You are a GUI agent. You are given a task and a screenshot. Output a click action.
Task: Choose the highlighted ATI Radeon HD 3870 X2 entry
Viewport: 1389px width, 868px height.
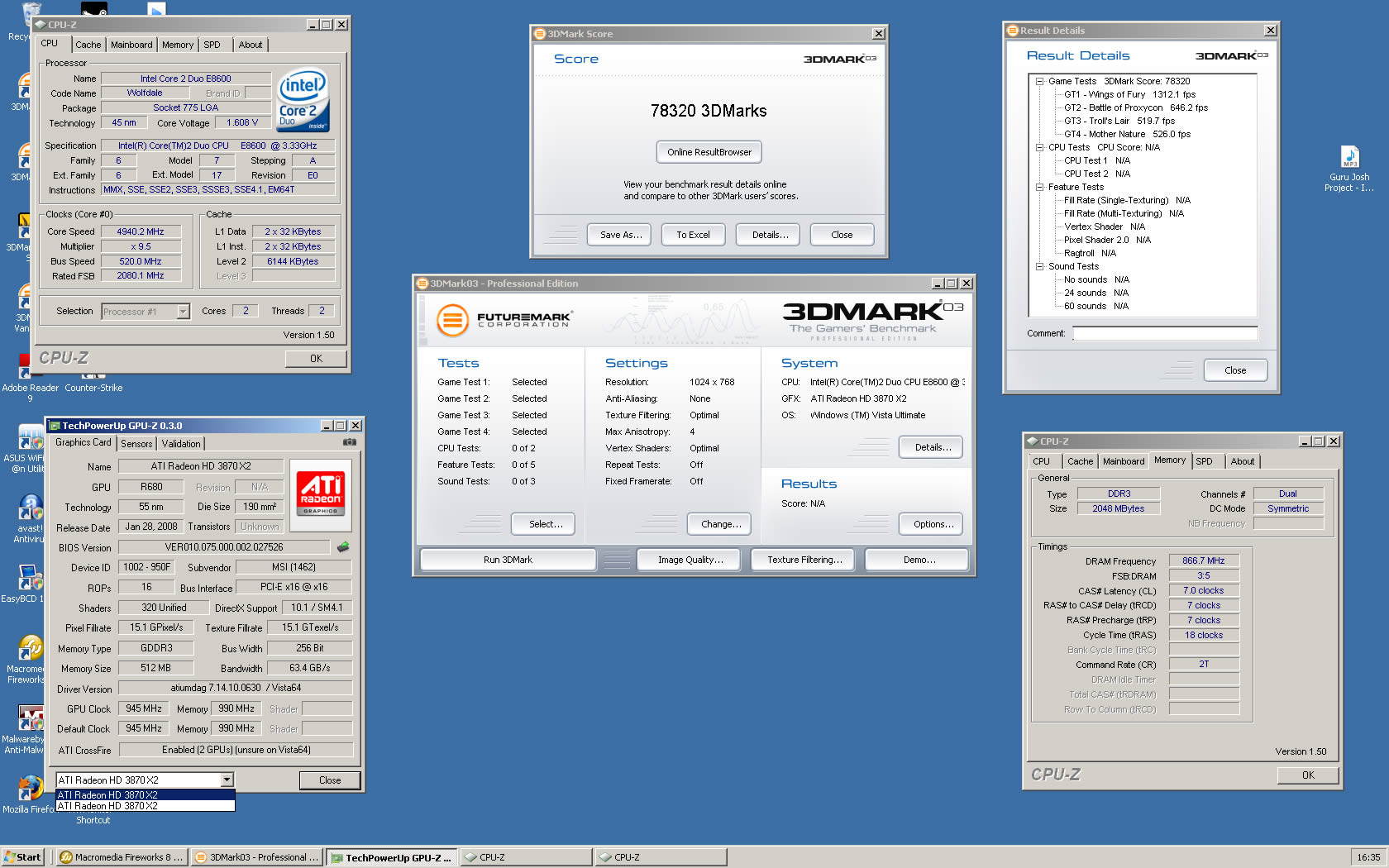point(146,794)
